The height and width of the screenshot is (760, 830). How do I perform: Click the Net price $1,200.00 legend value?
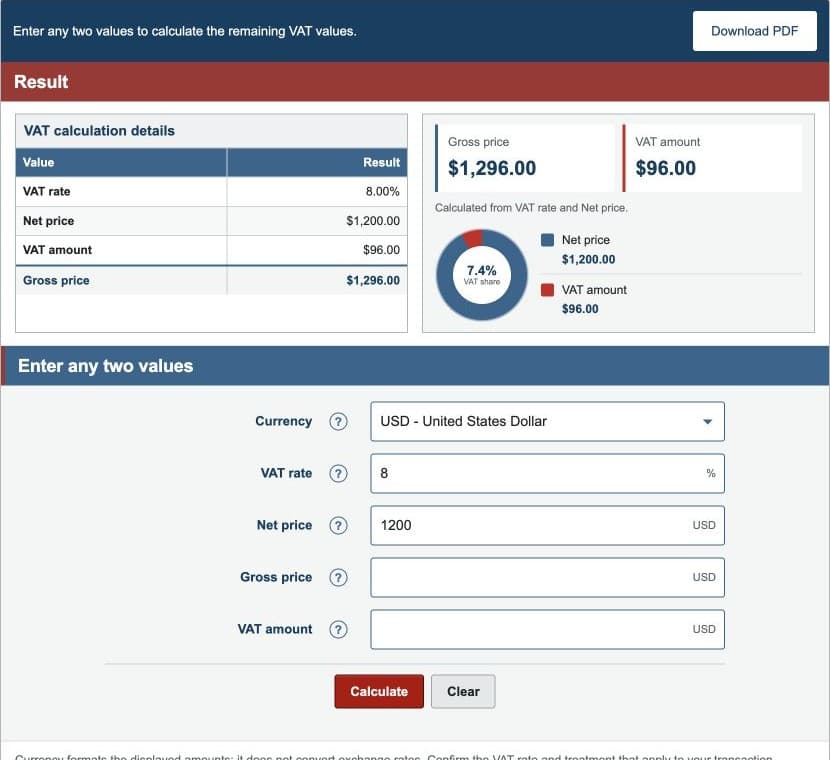[x=588, y=259]
